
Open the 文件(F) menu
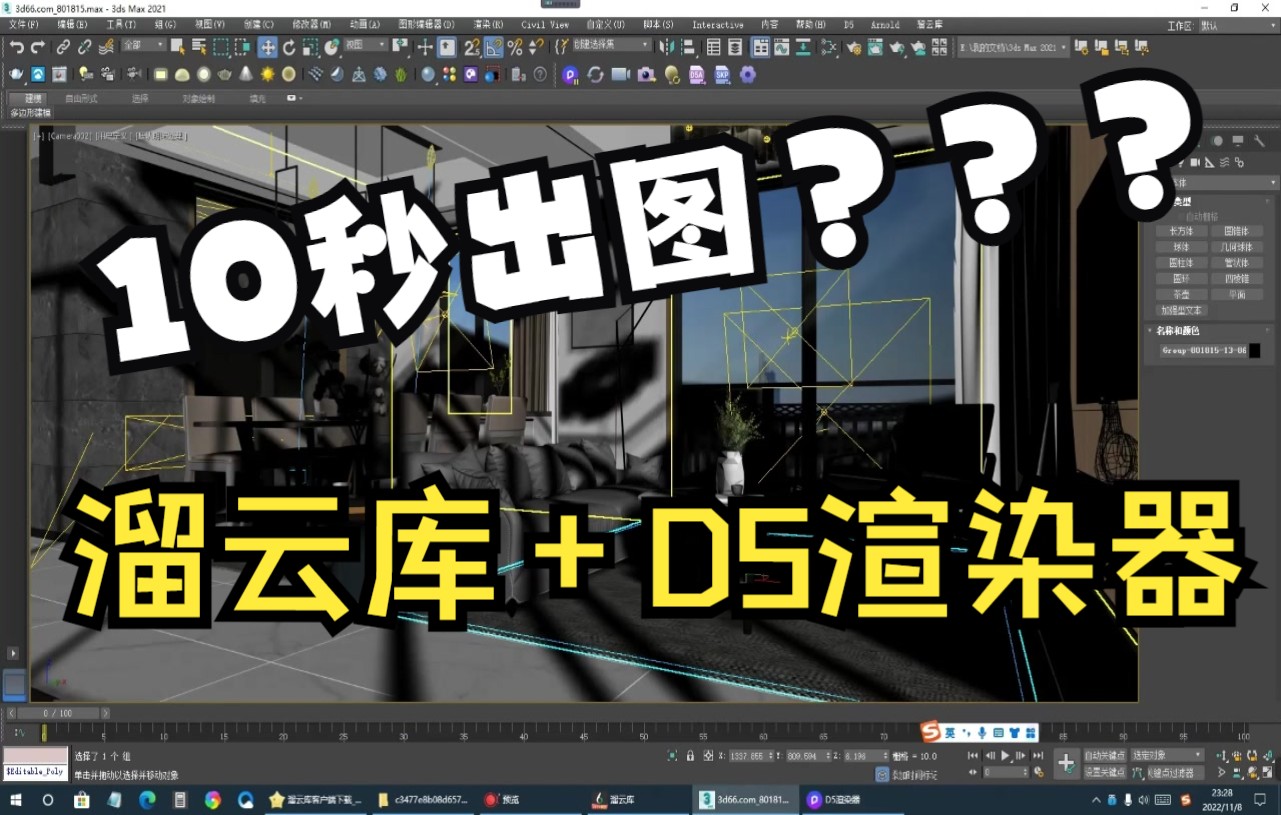coord(24,24)
